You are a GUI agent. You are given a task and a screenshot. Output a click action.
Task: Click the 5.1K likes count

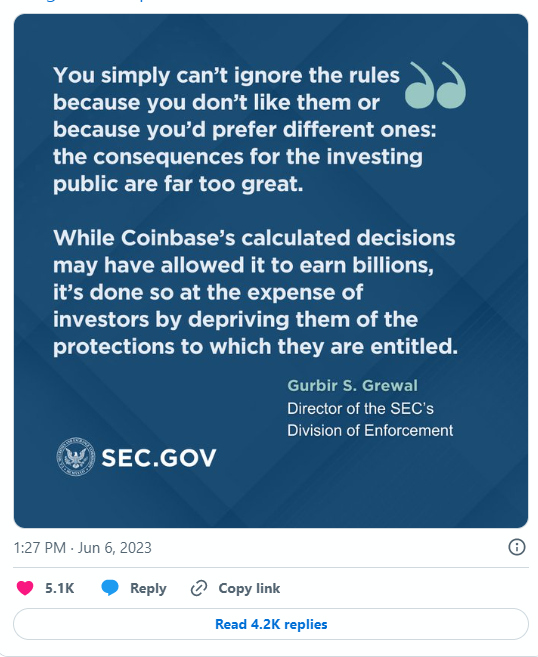[x=59, y=588]
